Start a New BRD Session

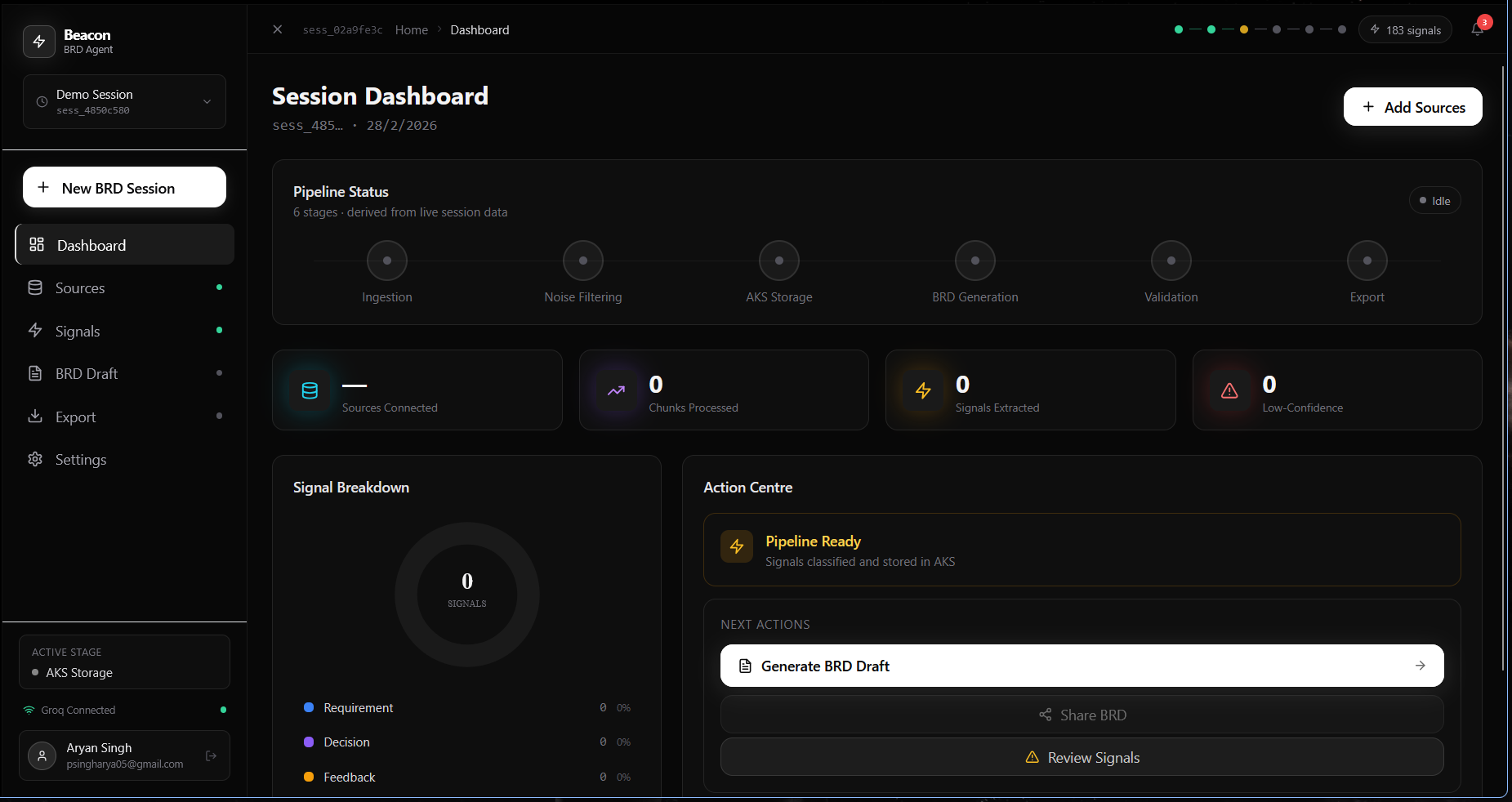point(124,188)
